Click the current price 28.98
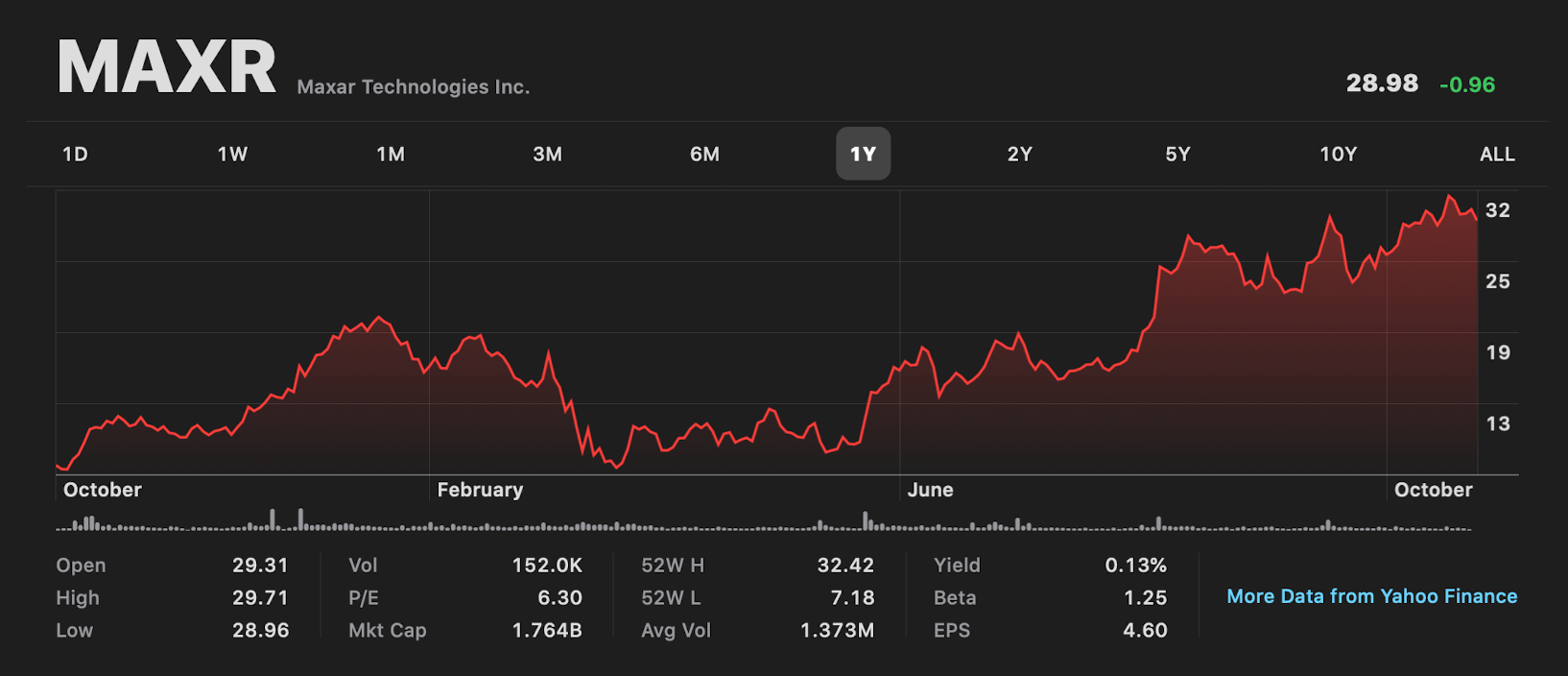This screenshot has width=1568, height=676. [x=1382, y=84]
